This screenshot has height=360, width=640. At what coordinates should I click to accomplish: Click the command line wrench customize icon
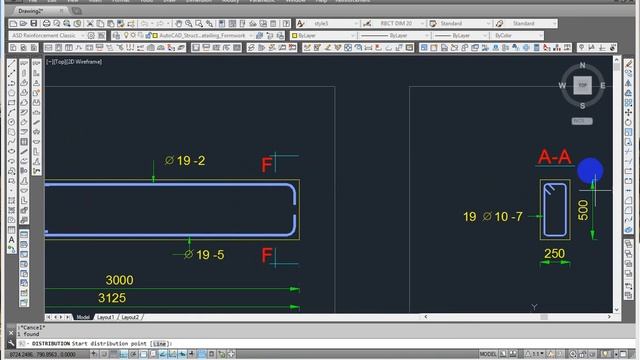(11, 344)
